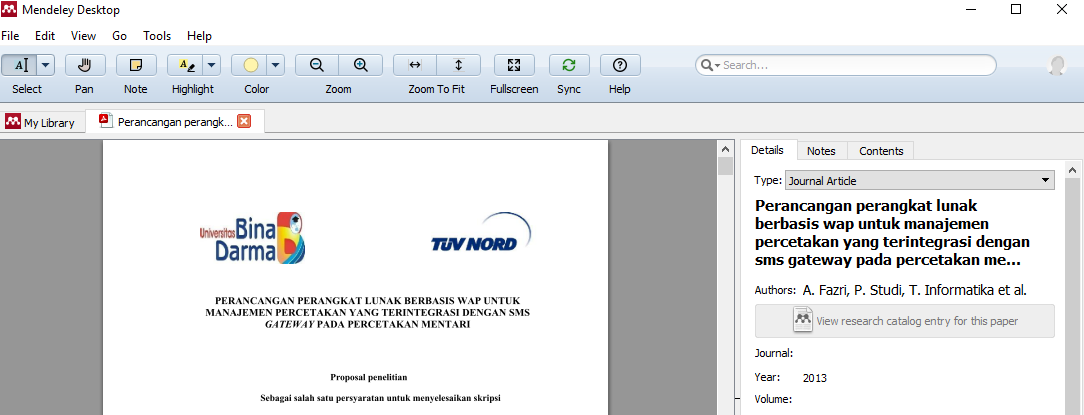This screenshot has width=1084, height=415.
Task: Click the details panel scrollbar up arrow
Action: pos(1072,169)
